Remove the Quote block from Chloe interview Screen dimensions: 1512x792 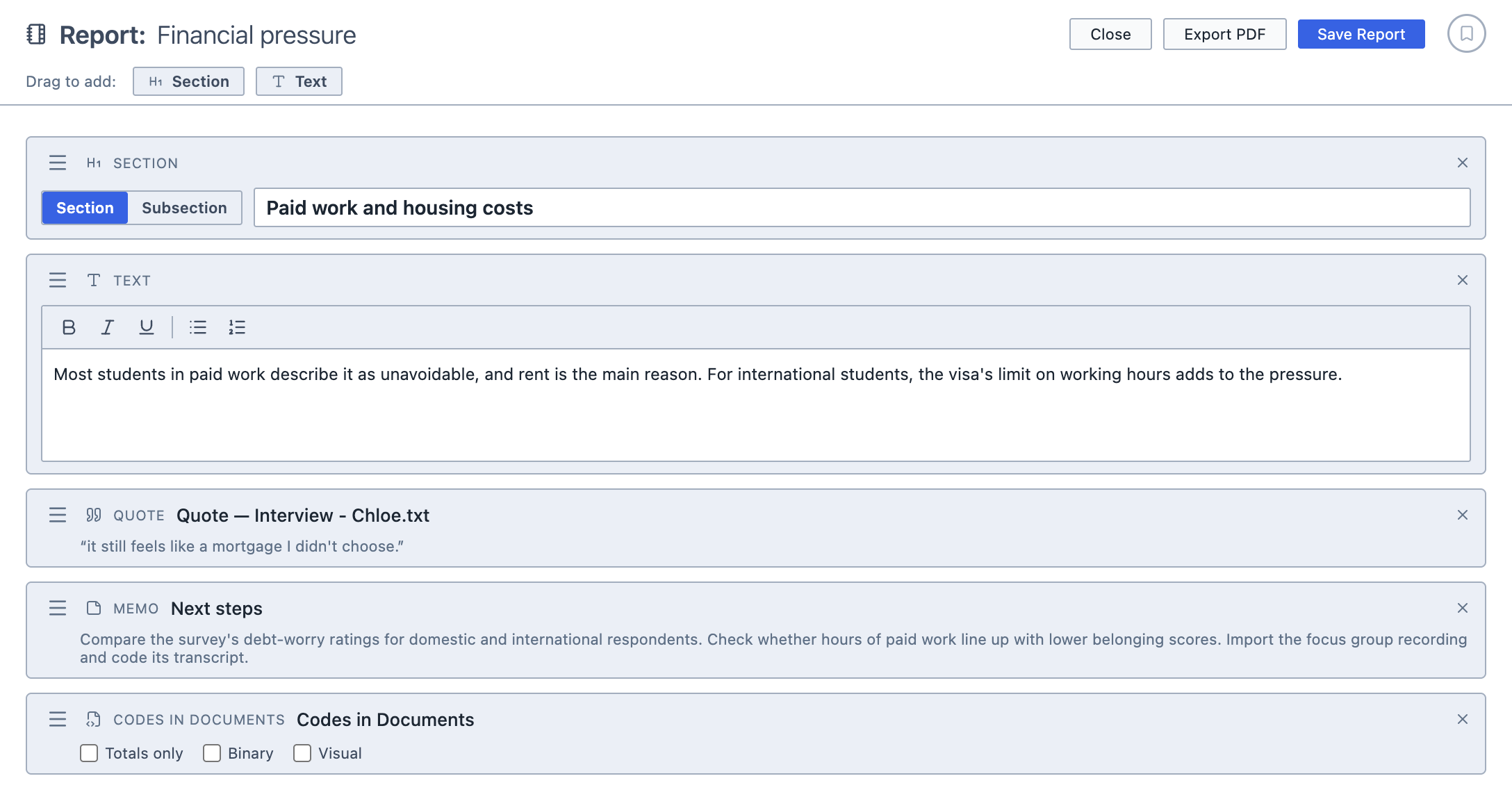tap(1463, 515)
